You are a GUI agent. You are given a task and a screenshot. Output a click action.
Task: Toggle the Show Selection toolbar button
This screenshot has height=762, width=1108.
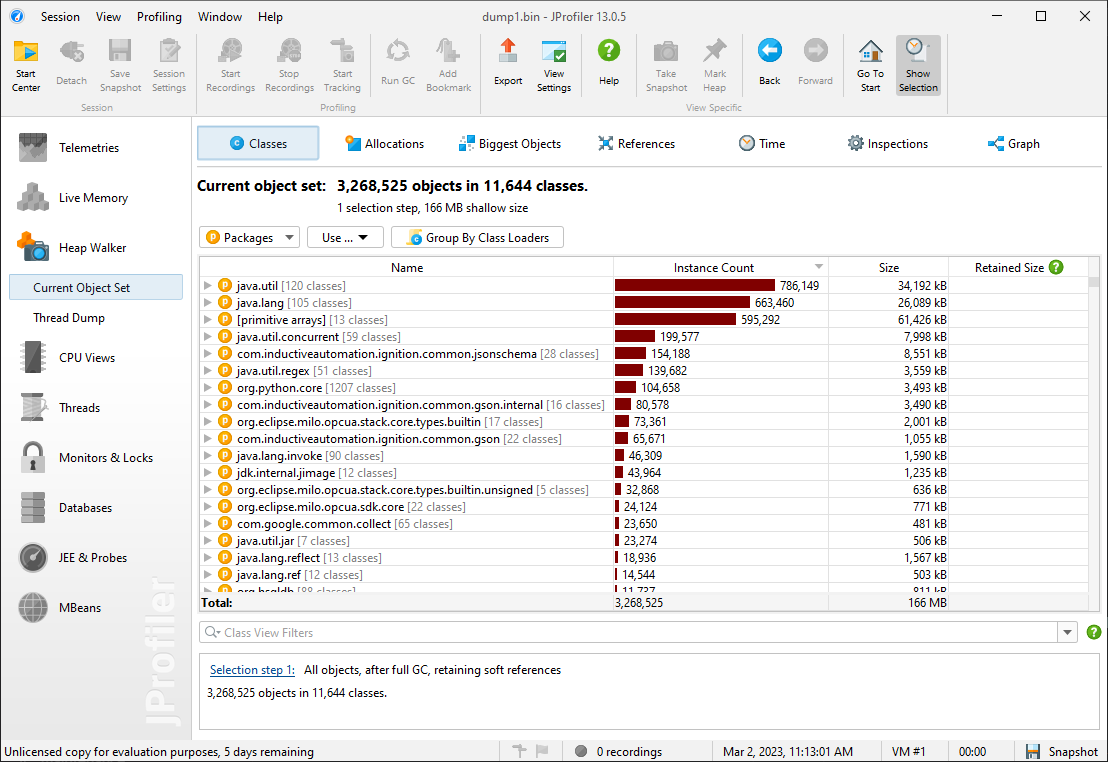(x=918, y=65)
